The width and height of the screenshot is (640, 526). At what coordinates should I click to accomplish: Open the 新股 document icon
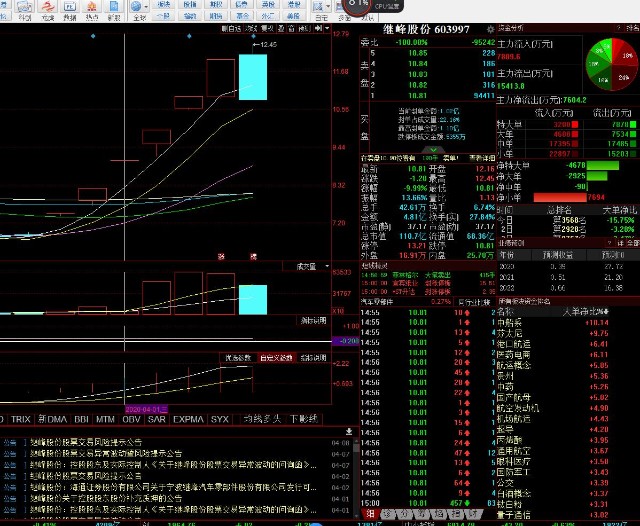click(114, 11)
